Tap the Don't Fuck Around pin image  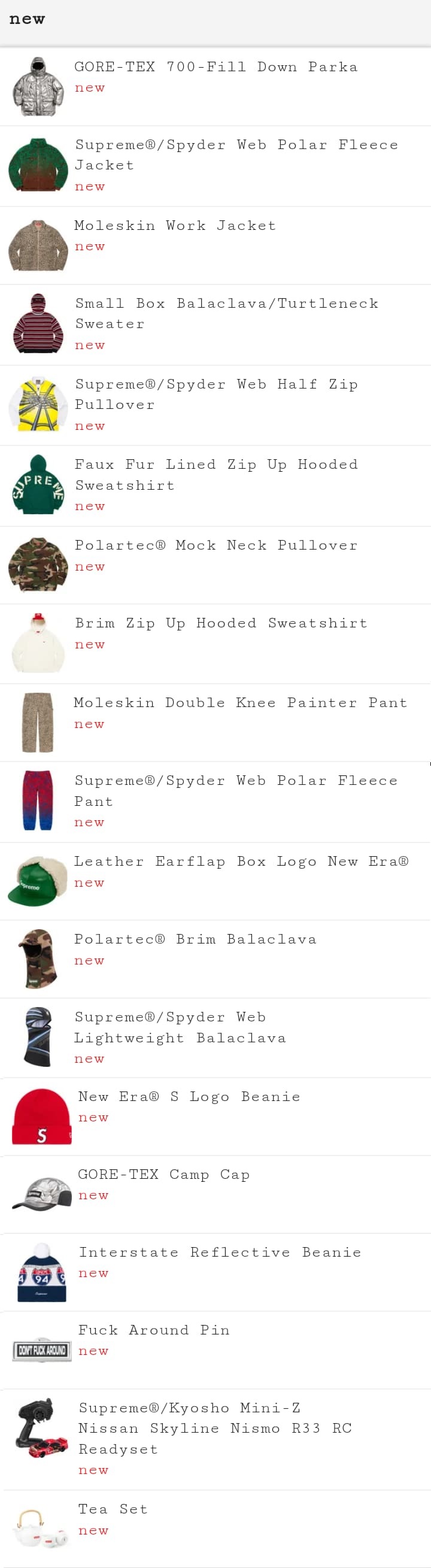[42, 1350]
